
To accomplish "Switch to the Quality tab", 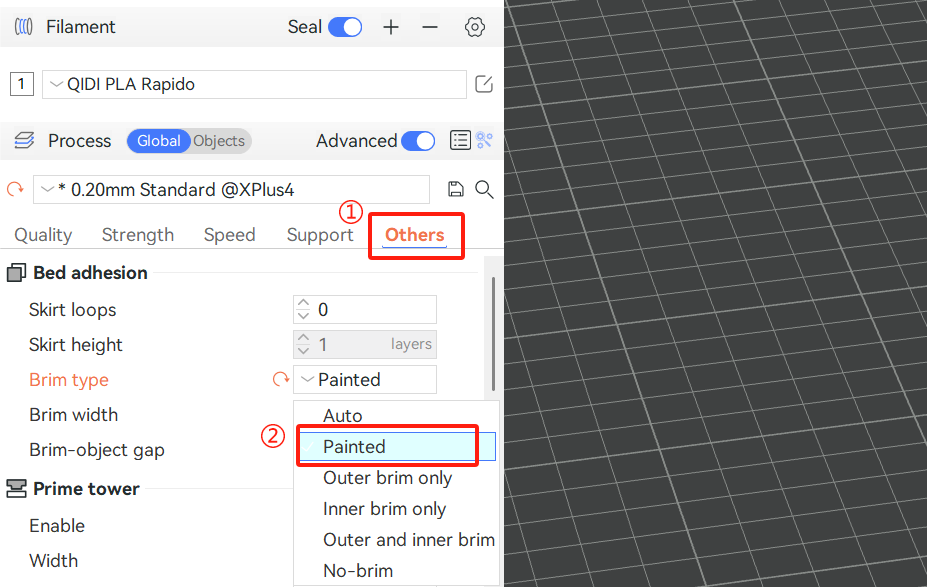I will point(43,235).
